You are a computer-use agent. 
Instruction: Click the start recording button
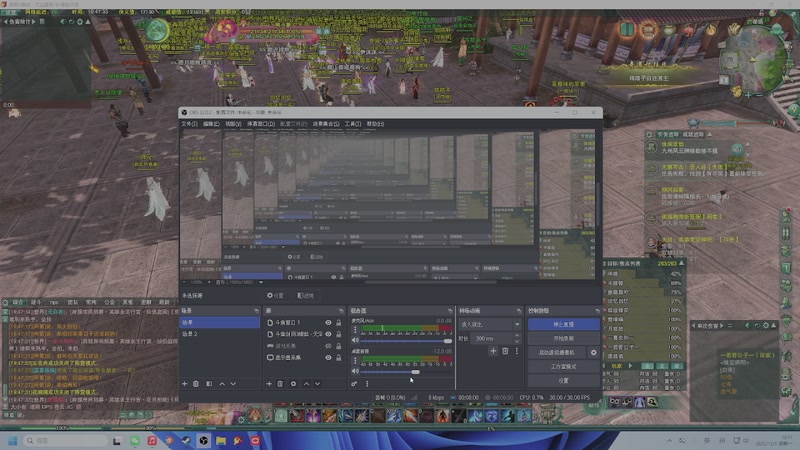point(564,338)
